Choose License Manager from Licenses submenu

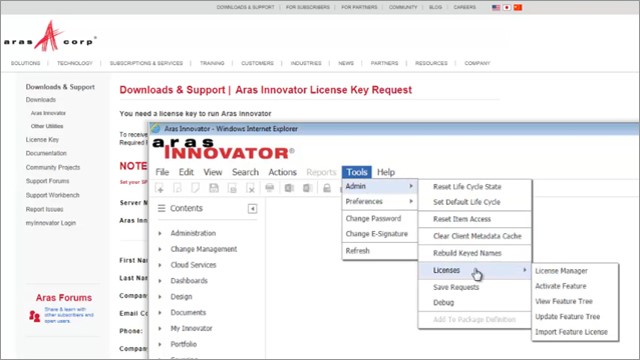coord(561,271)
